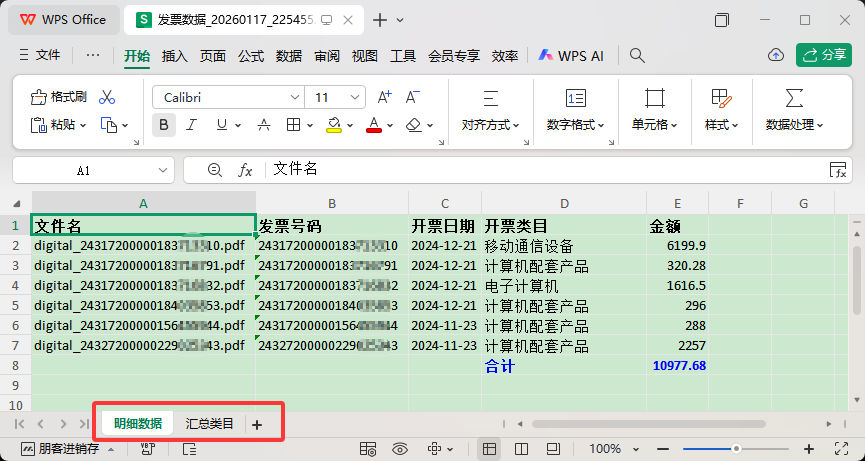The height and width of the screenshot is (461, 865).
Task: Switch to 汇总类目 sheet tab
Action: tap(210, 424)
